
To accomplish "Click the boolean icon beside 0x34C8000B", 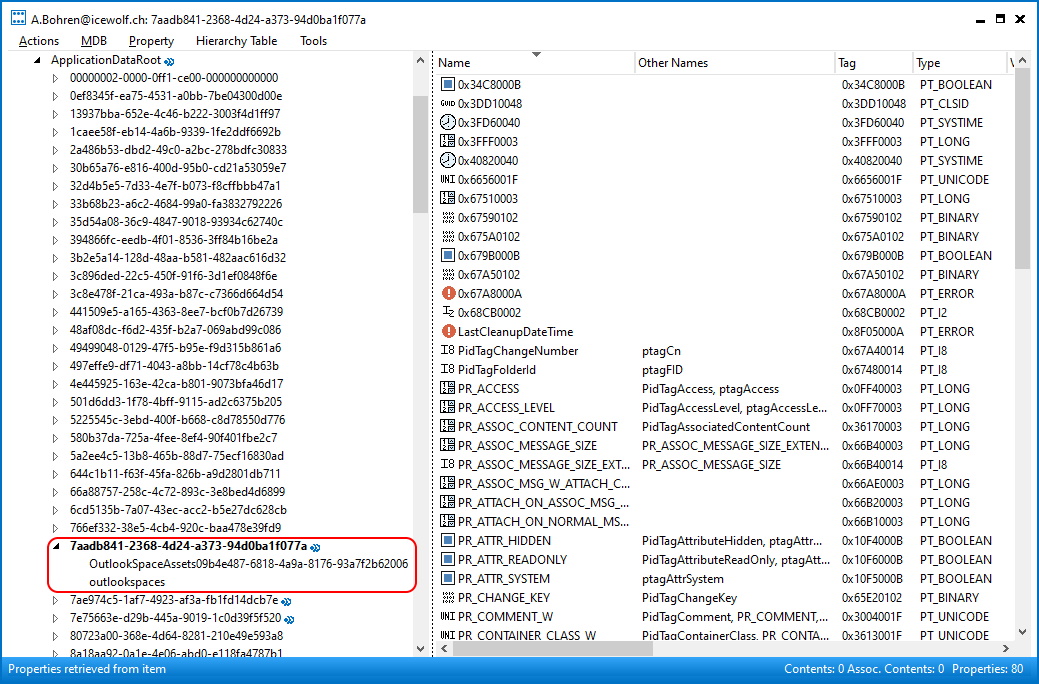I will (448, 84).
